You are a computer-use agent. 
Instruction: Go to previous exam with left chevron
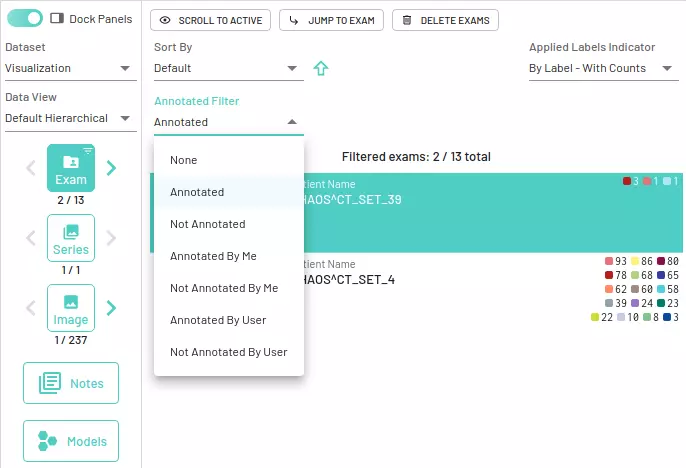pyautogui.click(x=31, y=168)
